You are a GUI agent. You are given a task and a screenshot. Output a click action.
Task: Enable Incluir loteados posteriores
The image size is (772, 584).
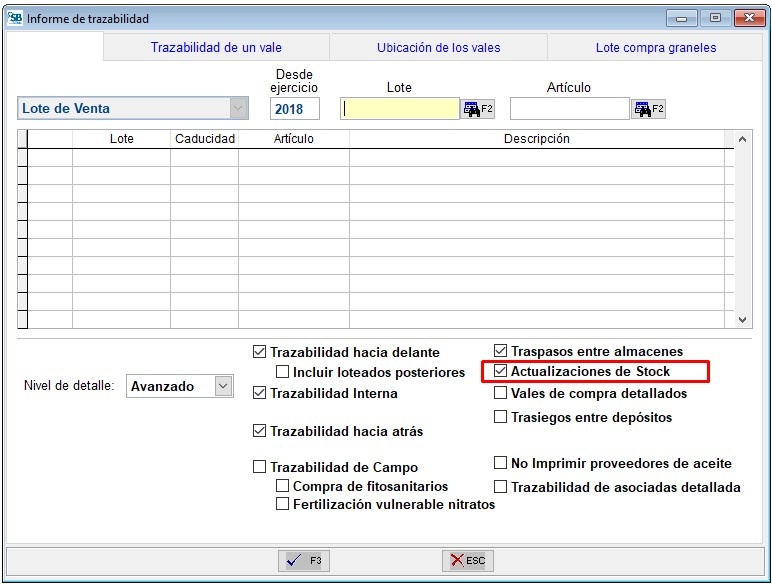pyautogui.click(x=282, y=372)
